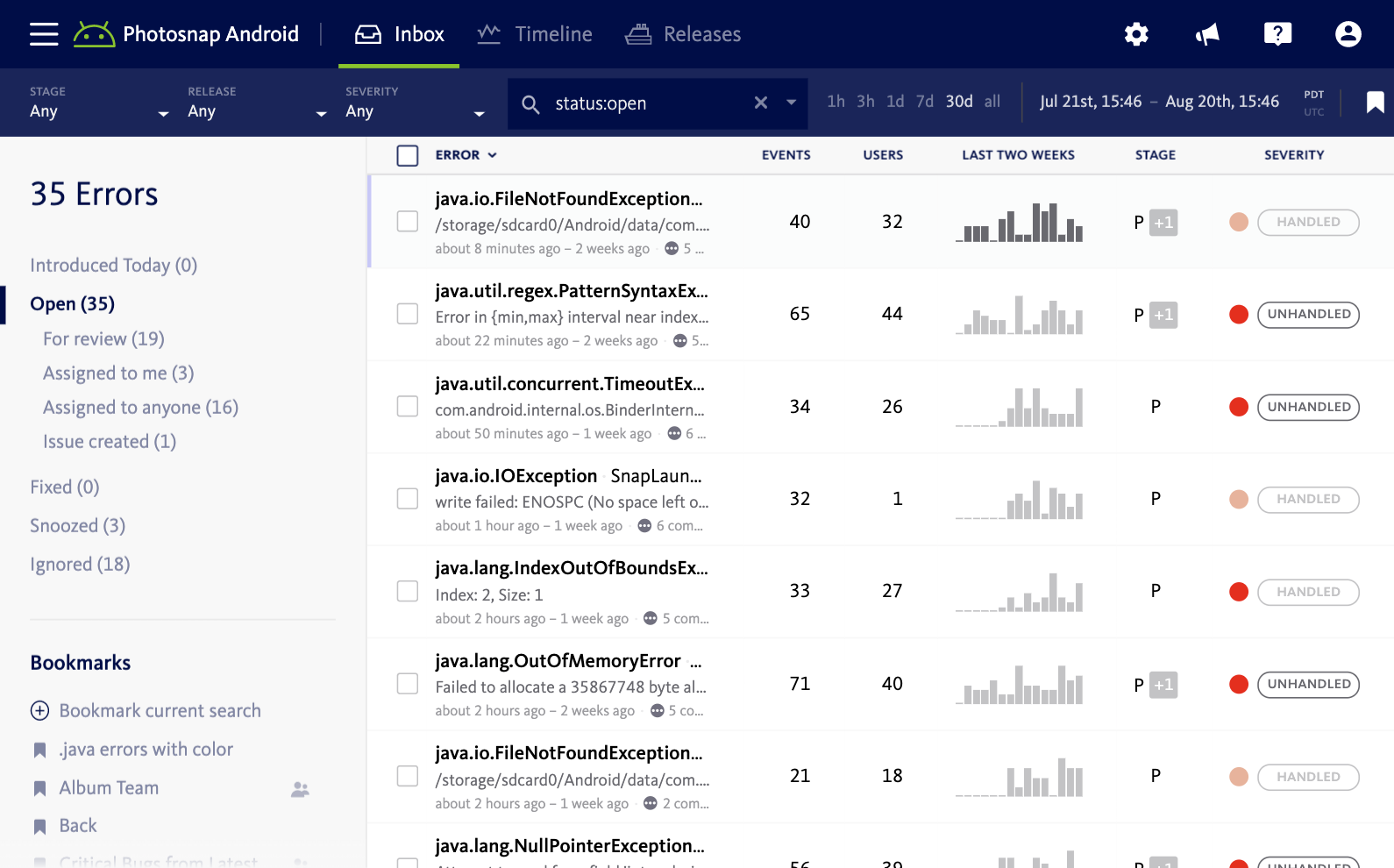1394x868 pixels.
Task: Select the first FileNotFoundException row checkbox
Action: click(408, 221)
